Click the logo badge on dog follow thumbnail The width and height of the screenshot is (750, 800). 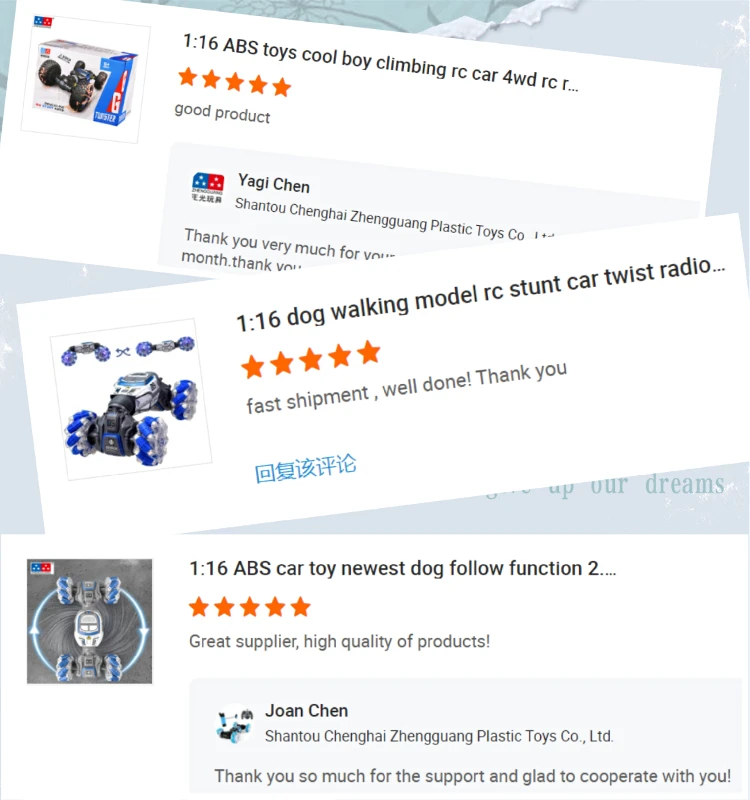pos(41,568)
